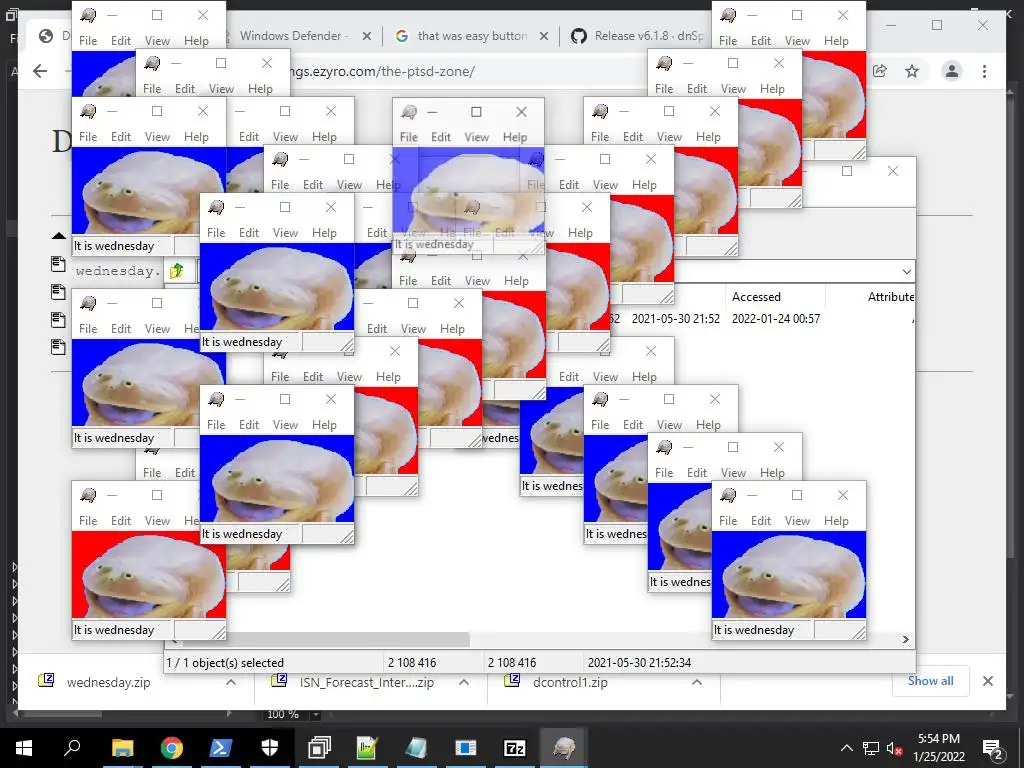Open taskbar search magnifier

pos(72,748)
